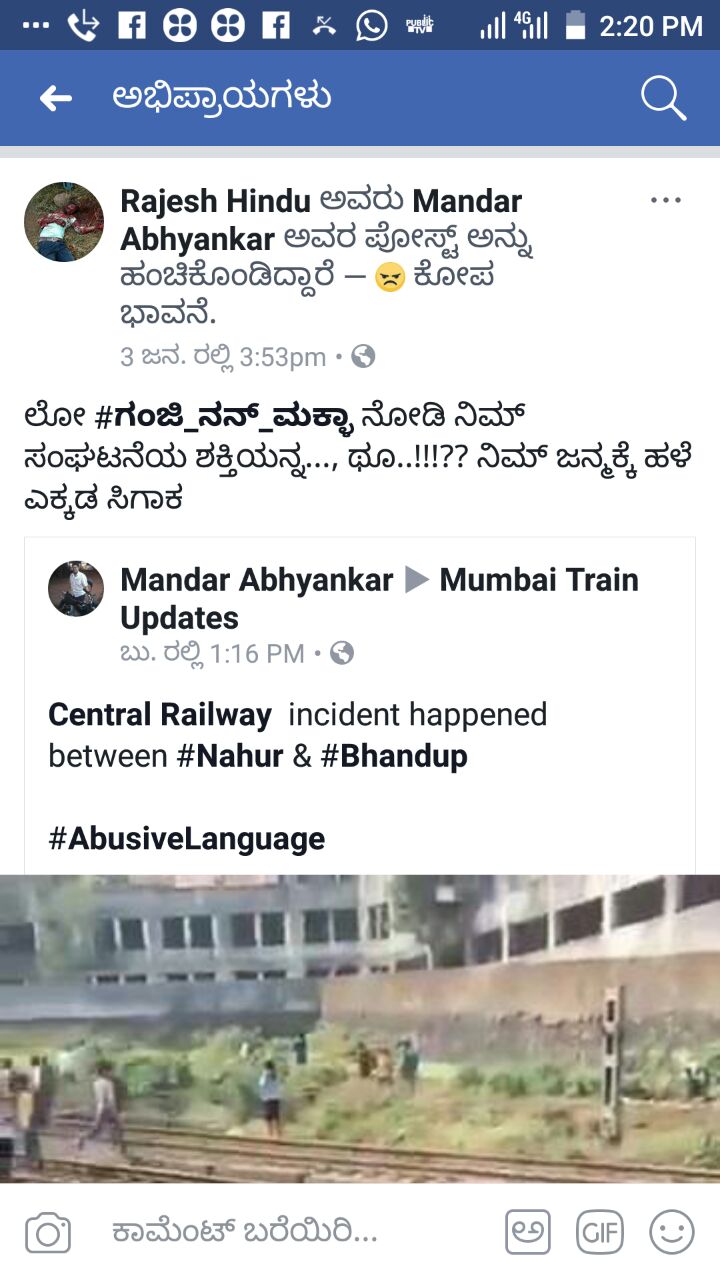Open the emoji smiley picker
This screenshot has width=720, height=1280.
[672, 1232]
